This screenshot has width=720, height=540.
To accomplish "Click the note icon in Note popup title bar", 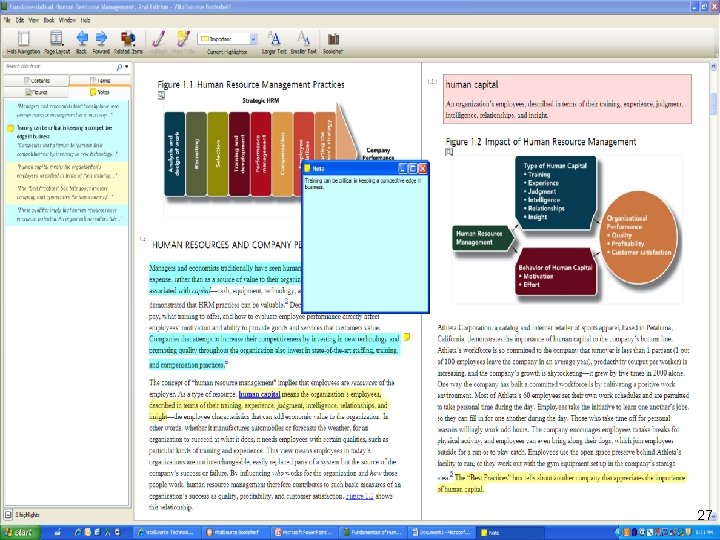I will click(308, 169).
